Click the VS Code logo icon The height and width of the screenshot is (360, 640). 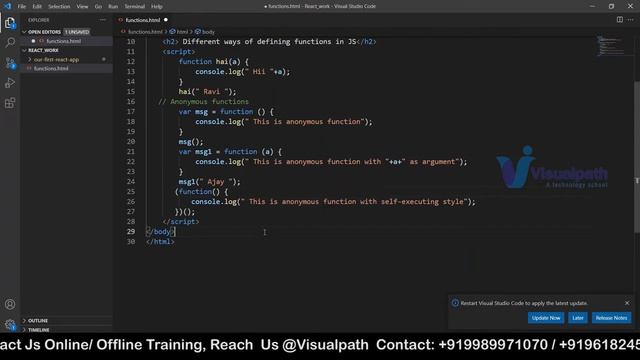[x=7, y=6]
